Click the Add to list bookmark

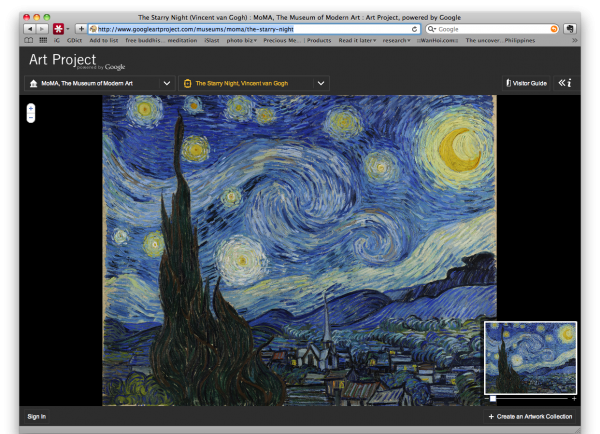pyautogui.click(x=104, y=40)
